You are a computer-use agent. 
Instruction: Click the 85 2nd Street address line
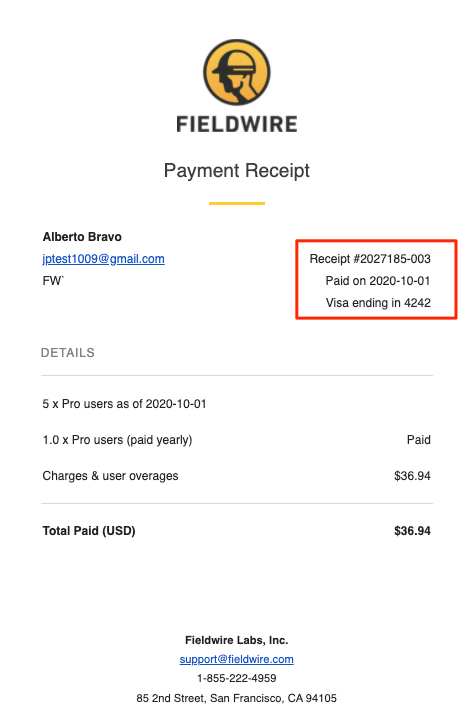[237, 698]
